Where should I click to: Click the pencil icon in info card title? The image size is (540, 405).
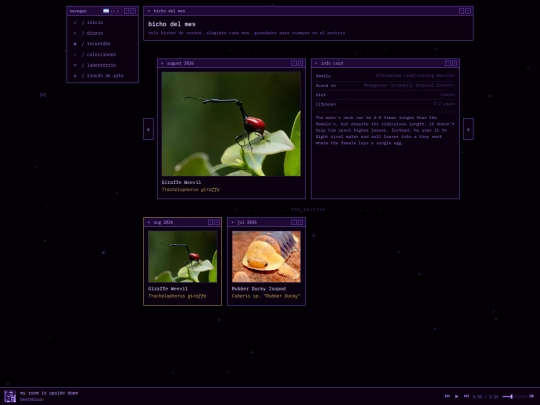click(316, 63)
